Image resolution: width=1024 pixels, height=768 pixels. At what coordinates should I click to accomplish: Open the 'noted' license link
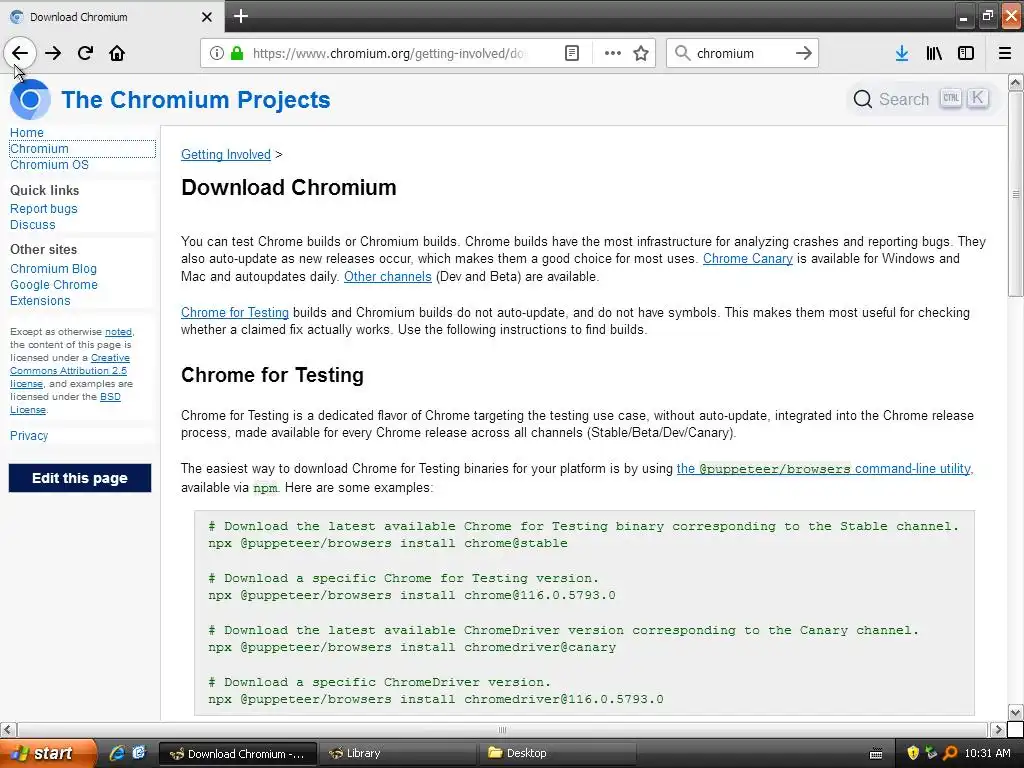118,332
